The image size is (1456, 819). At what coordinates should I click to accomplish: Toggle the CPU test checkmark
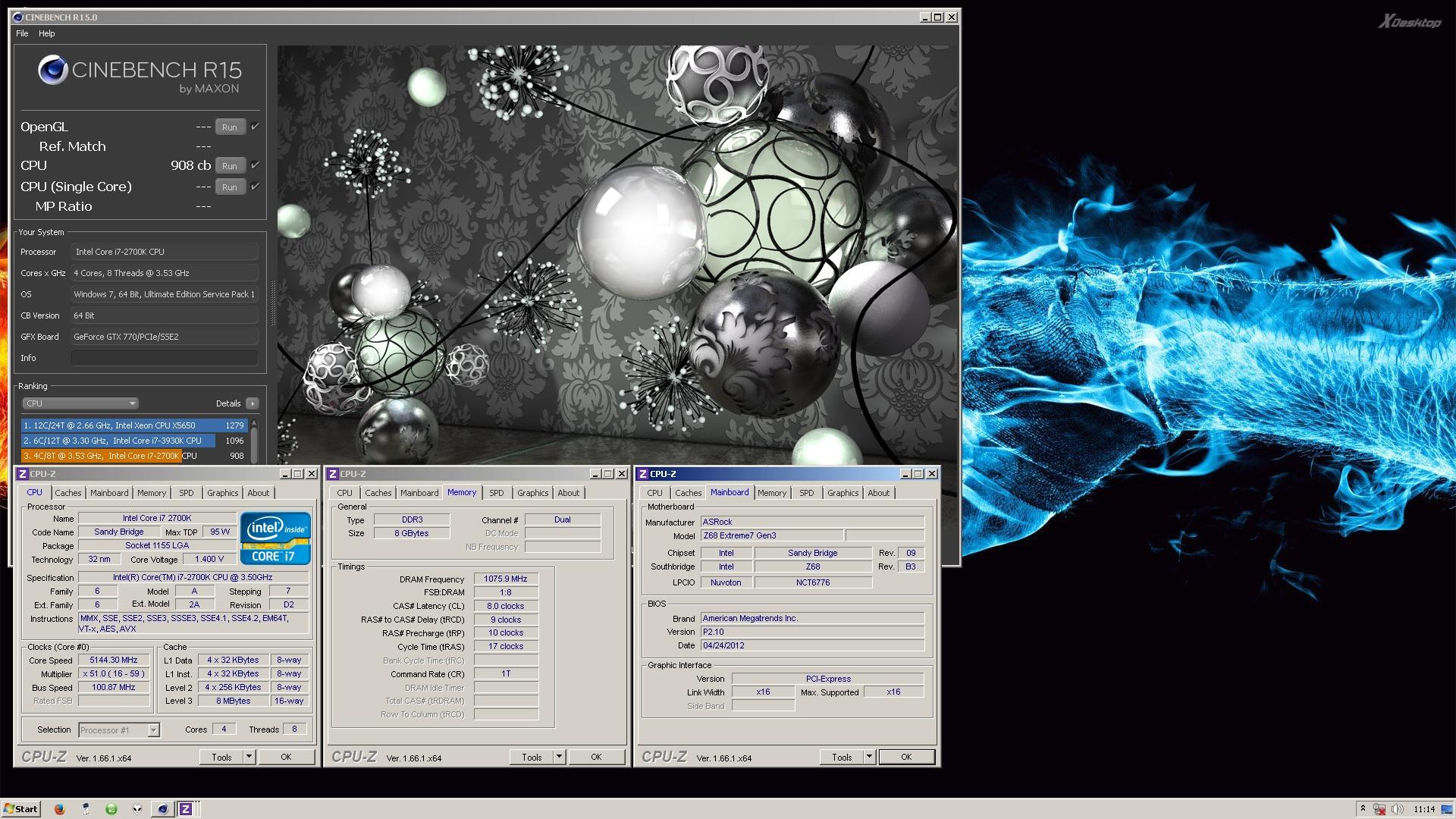point(255,165)
